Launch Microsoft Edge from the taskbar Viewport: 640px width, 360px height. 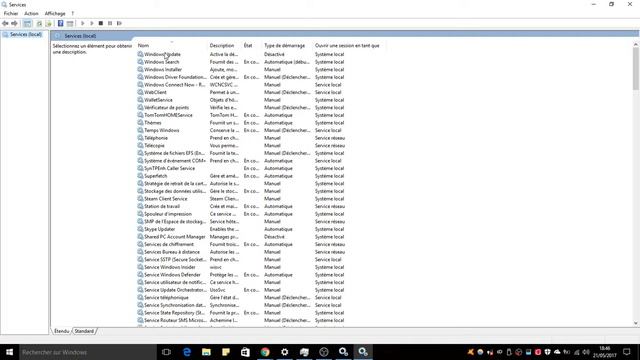point(187,352)
